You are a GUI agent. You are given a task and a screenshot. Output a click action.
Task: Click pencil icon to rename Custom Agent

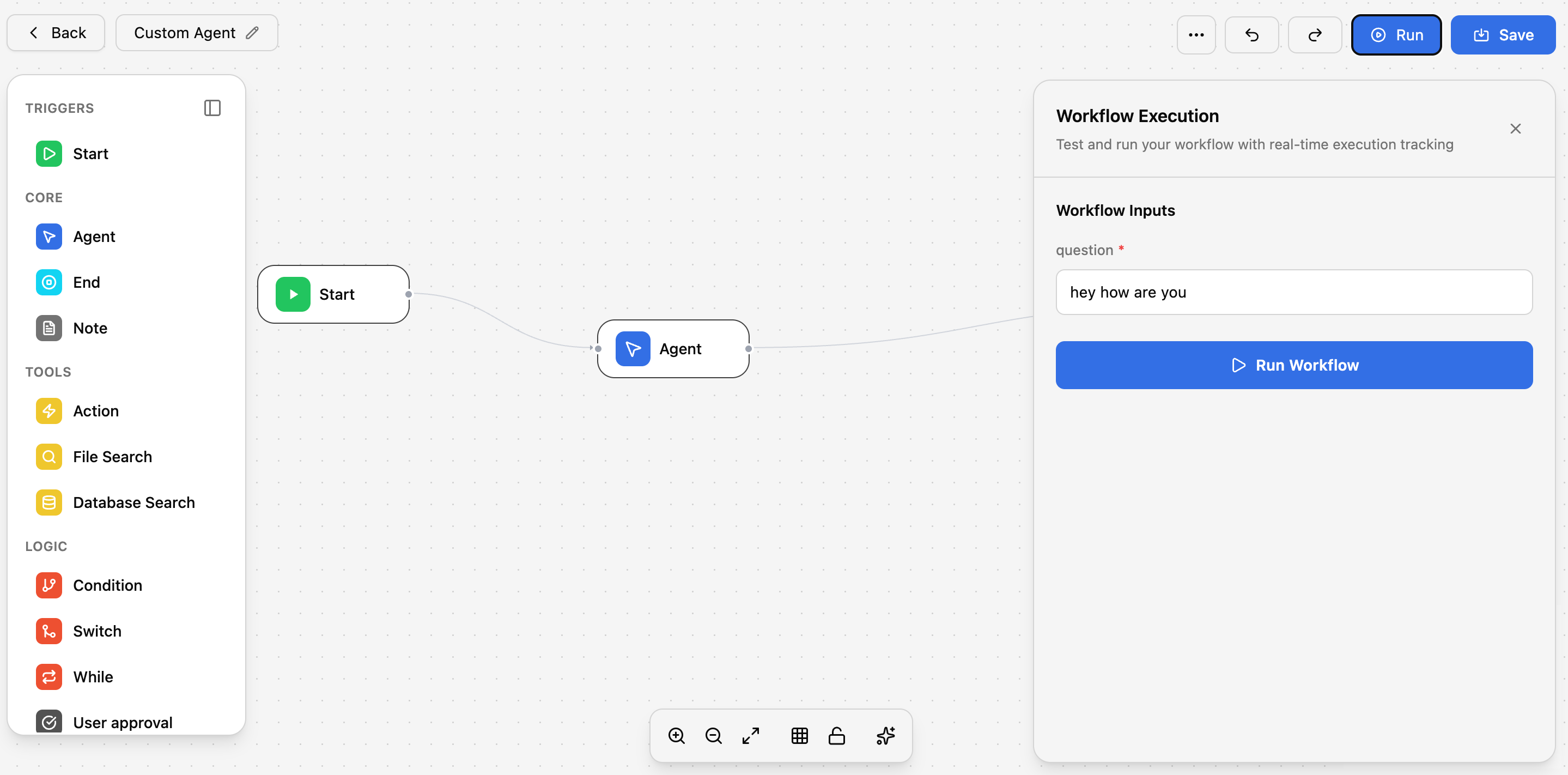point(253,33)
